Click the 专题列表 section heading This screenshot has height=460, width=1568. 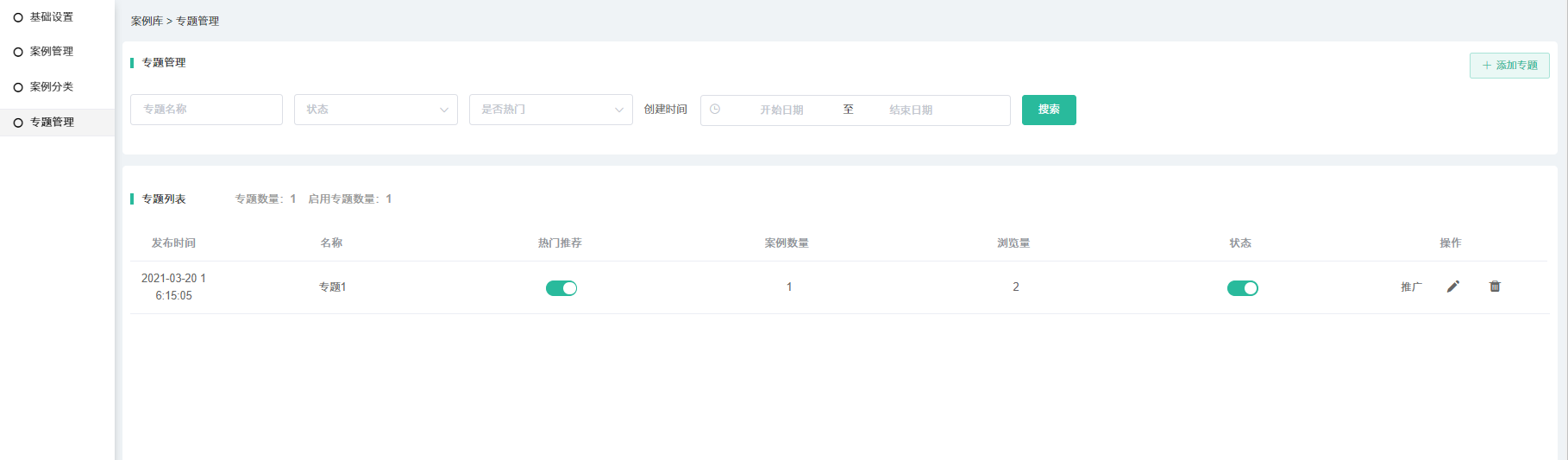coord(164,199)
